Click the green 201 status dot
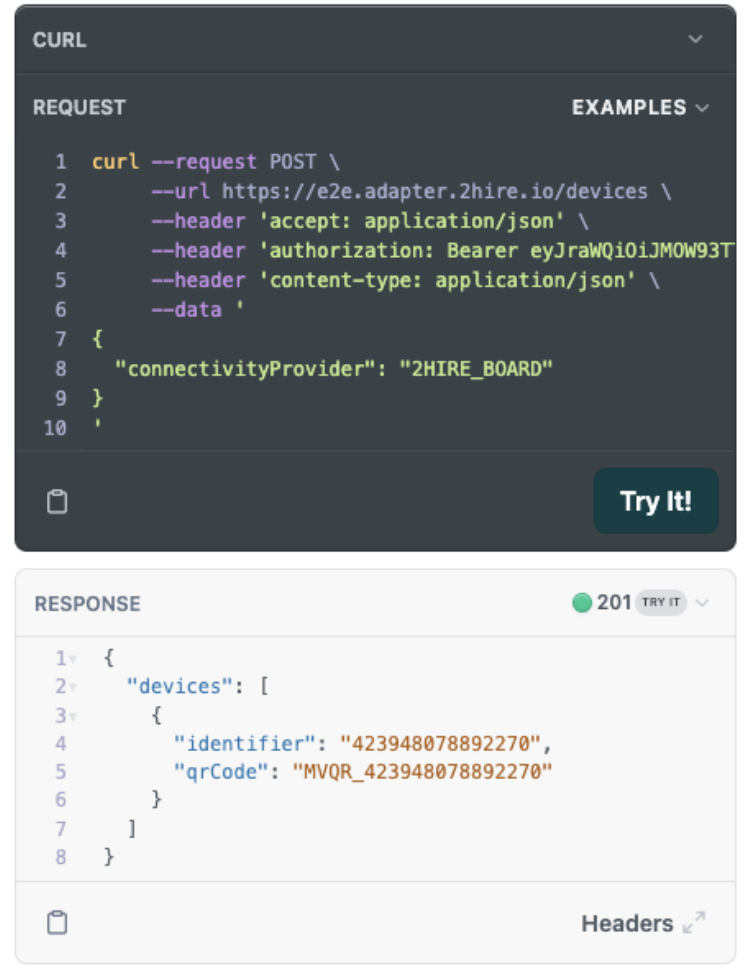The width and height of the screenshot is (746, 968). tap(582, 603)
